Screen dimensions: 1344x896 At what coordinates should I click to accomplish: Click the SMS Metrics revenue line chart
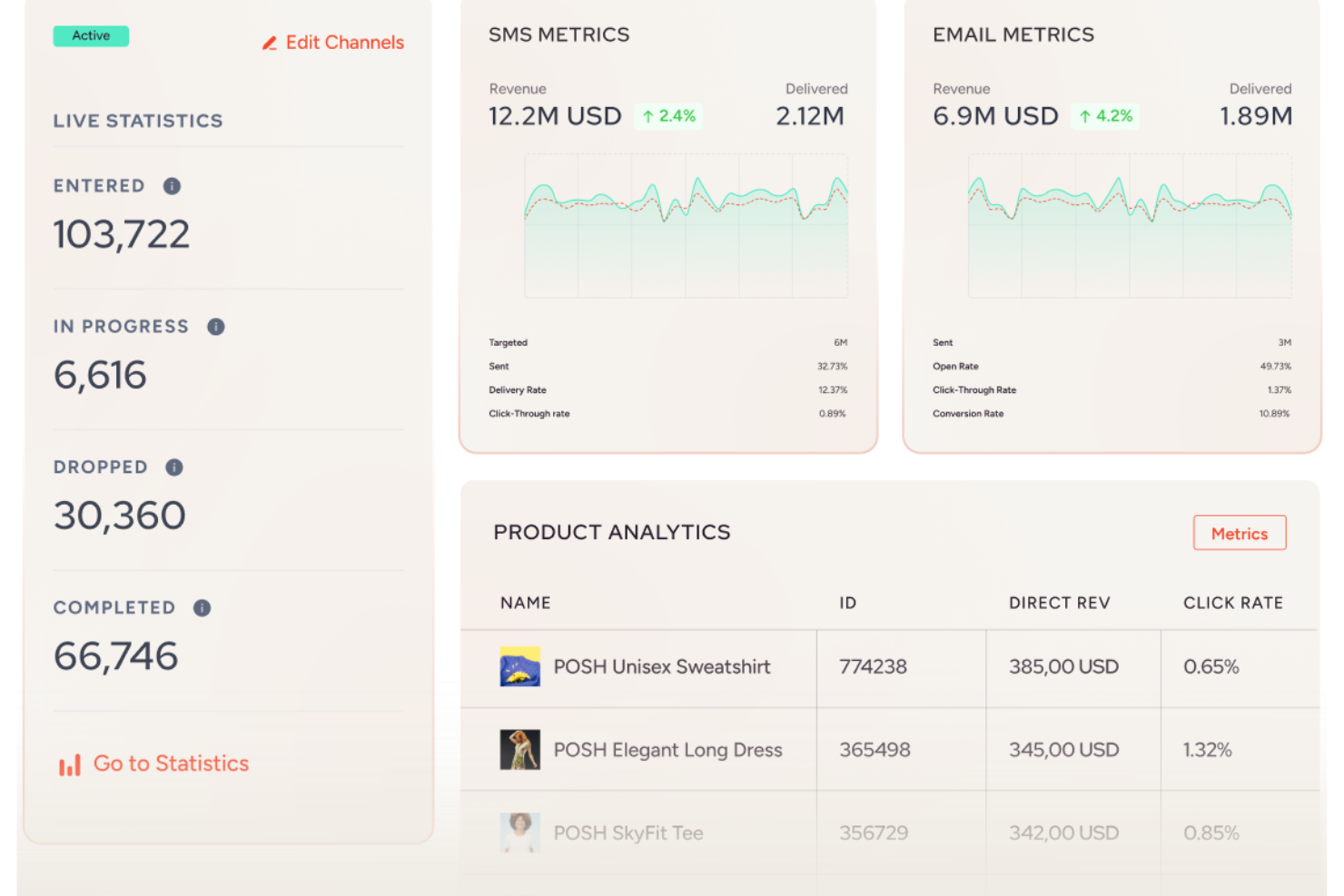pyautogui.click(x=686, y=225)
